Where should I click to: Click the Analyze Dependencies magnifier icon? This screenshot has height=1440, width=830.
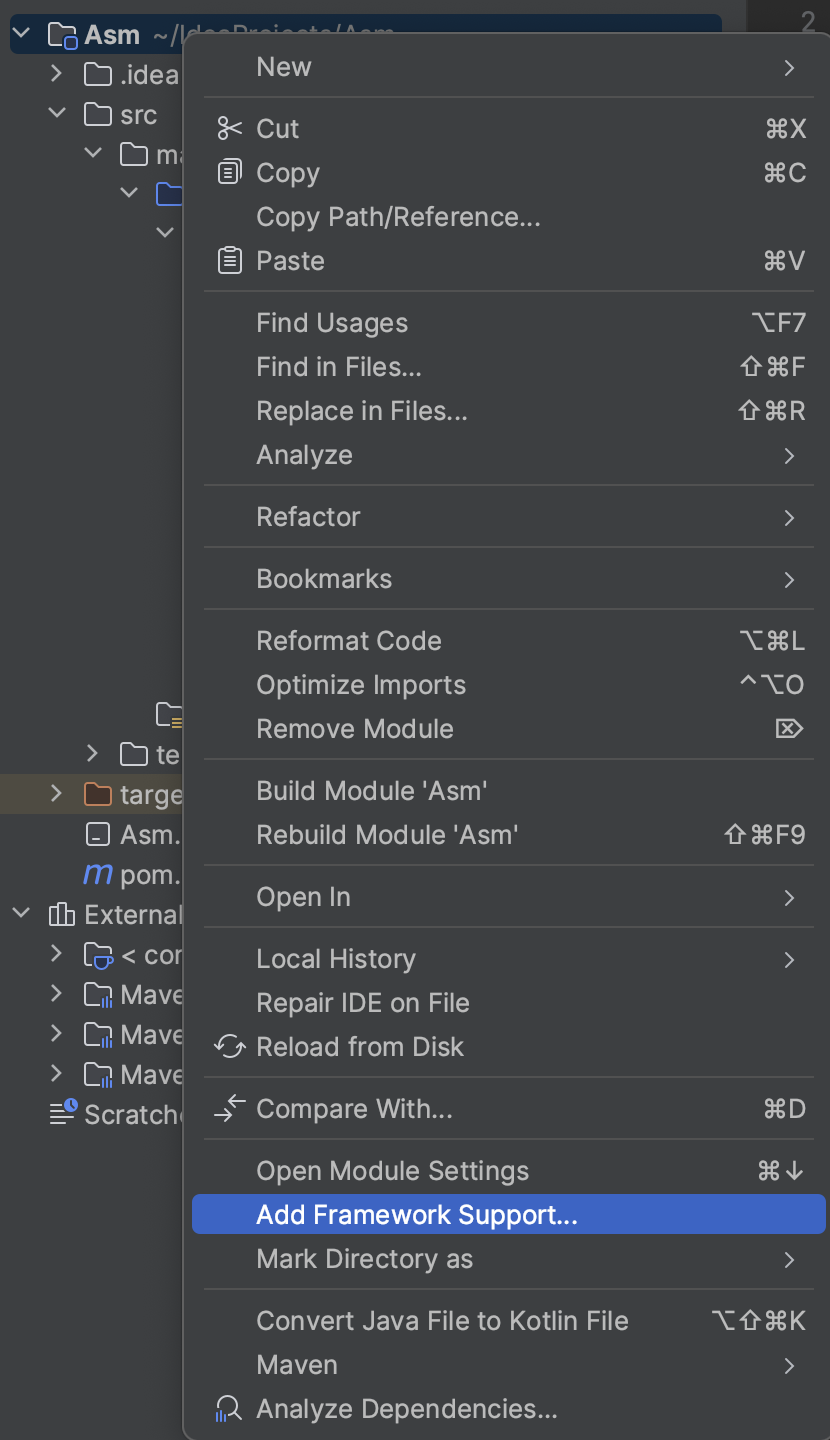(x=230, y=1410)
